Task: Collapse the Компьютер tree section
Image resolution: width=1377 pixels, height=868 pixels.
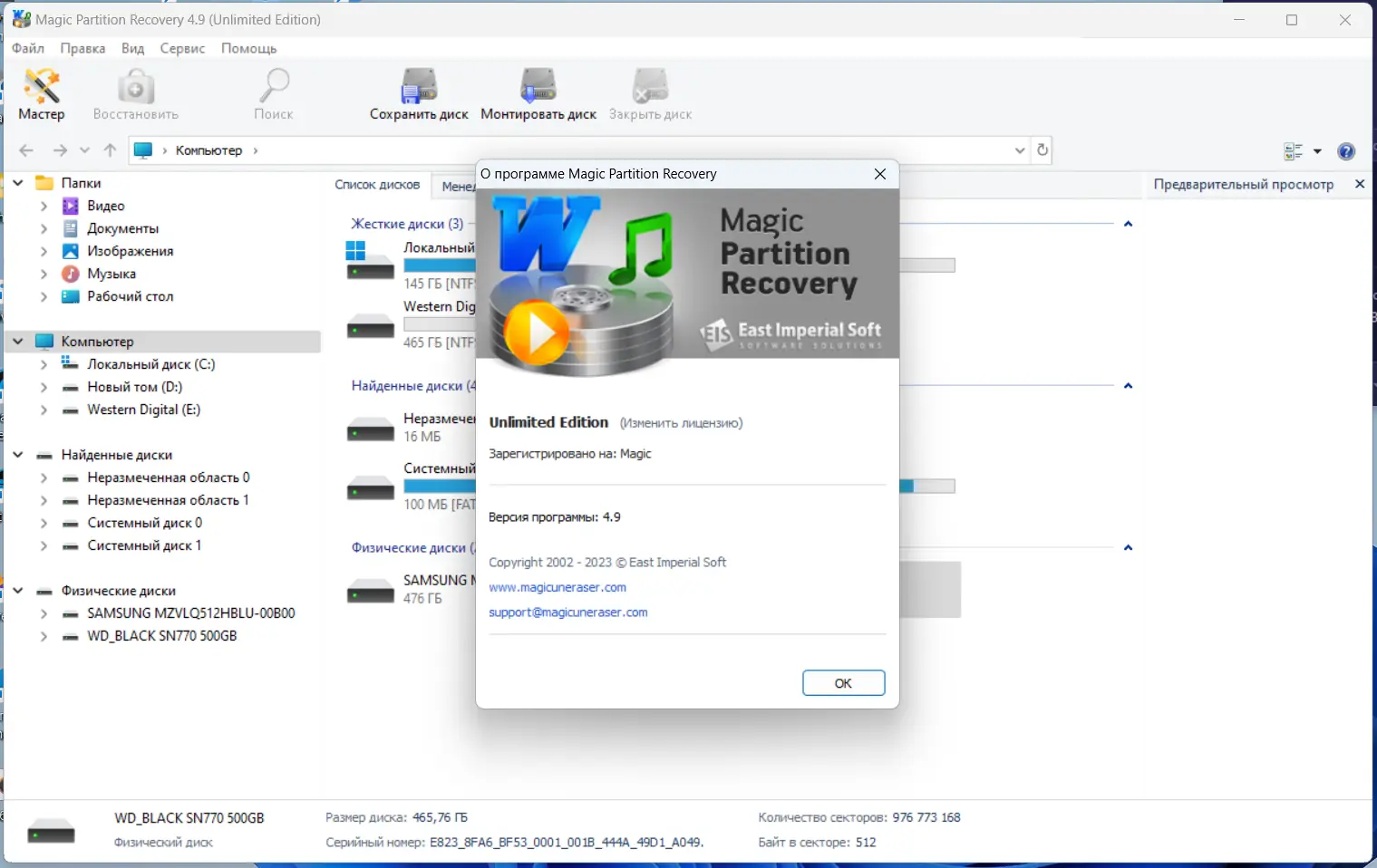Action: click(x=17, y=341)
